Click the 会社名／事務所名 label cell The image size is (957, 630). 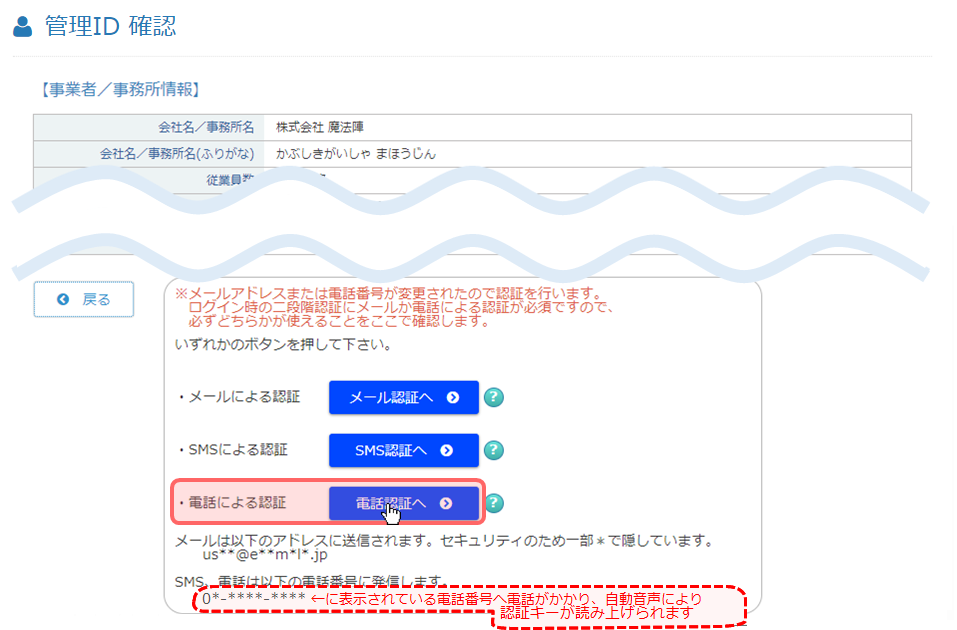coord(149,127)
